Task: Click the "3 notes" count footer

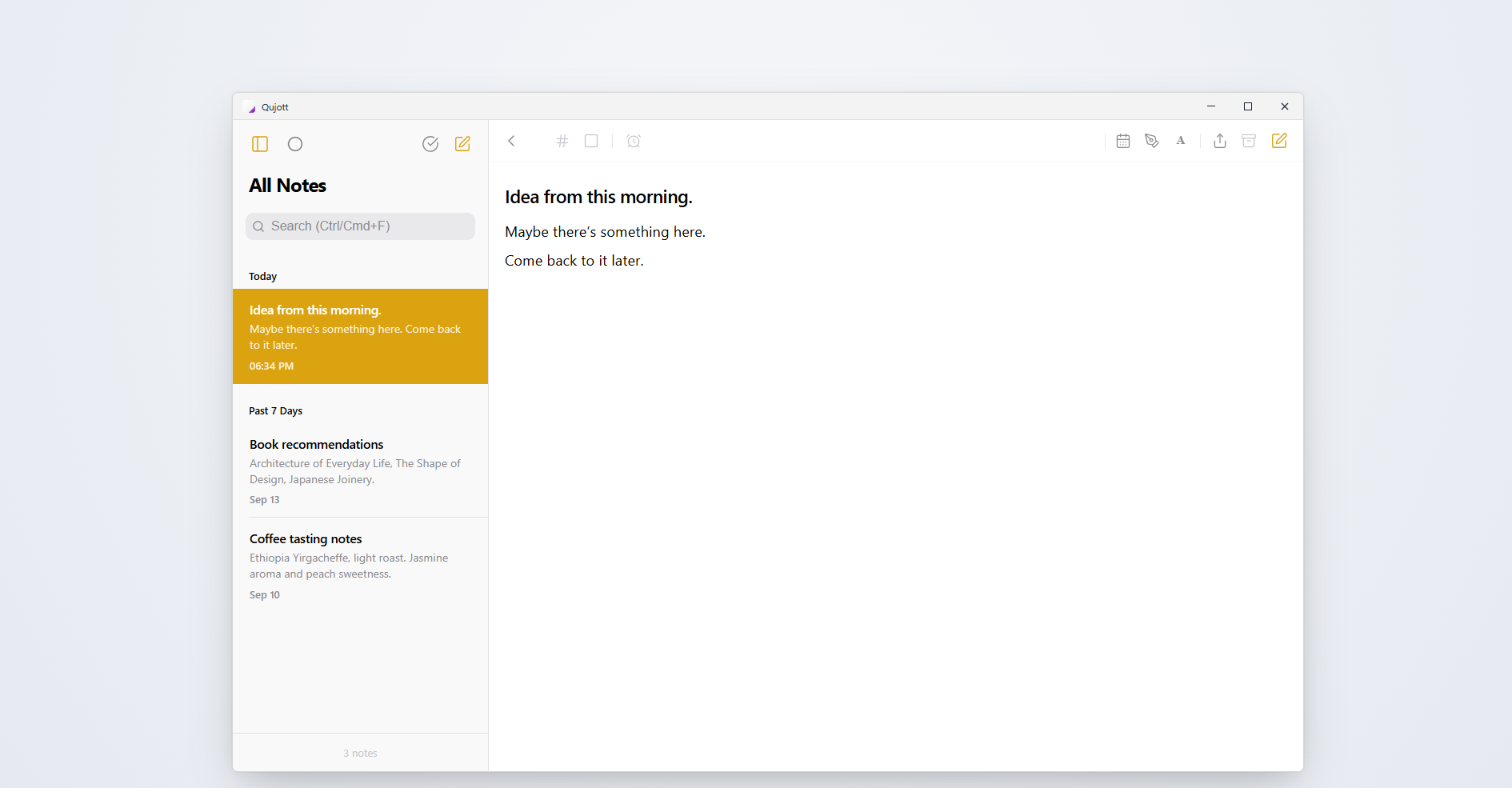Action: [360, 754]
